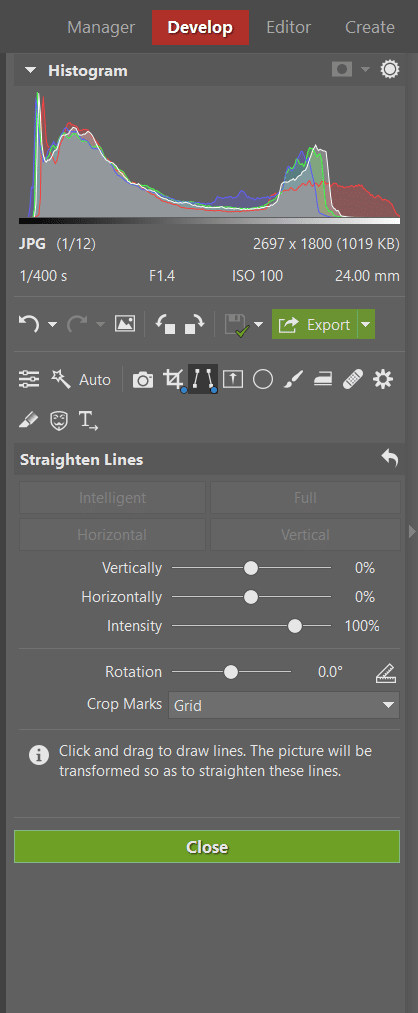Collapse the Histogram panel triangle
The image size is (418, 1013).
tap(30, 70)
